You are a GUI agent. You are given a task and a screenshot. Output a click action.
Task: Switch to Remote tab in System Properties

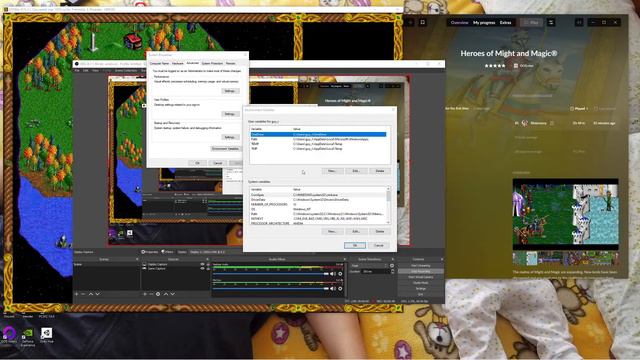231,63
